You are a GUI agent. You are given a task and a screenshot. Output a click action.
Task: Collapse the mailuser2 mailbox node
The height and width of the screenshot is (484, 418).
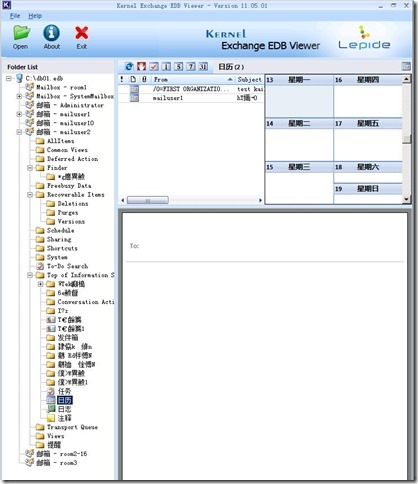tap(19, 132)
